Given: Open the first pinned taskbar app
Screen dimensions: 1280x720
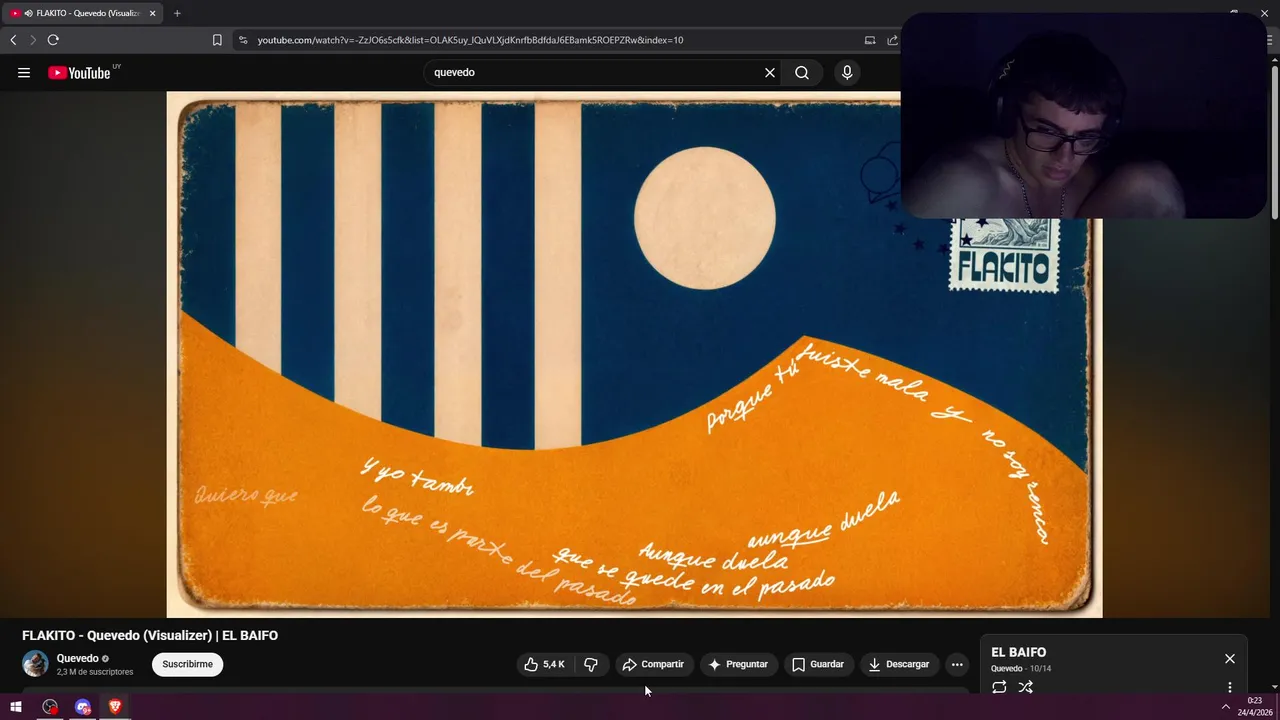Looking at the screenshot, I should pyautogui.click(x=50, y=707).
